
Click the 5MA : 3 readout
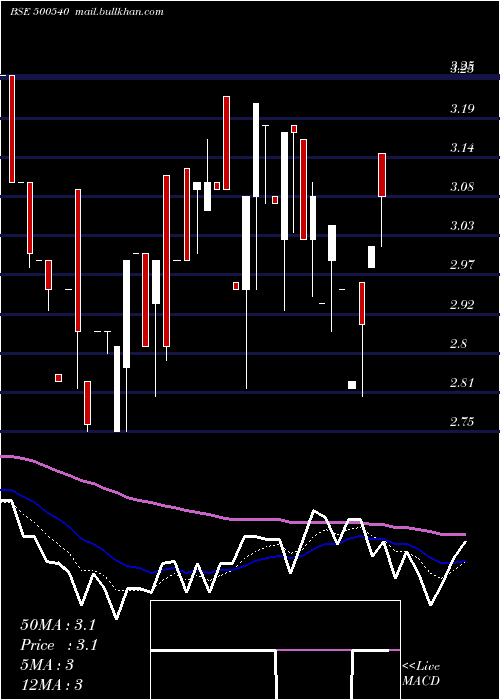click(47, 665)
